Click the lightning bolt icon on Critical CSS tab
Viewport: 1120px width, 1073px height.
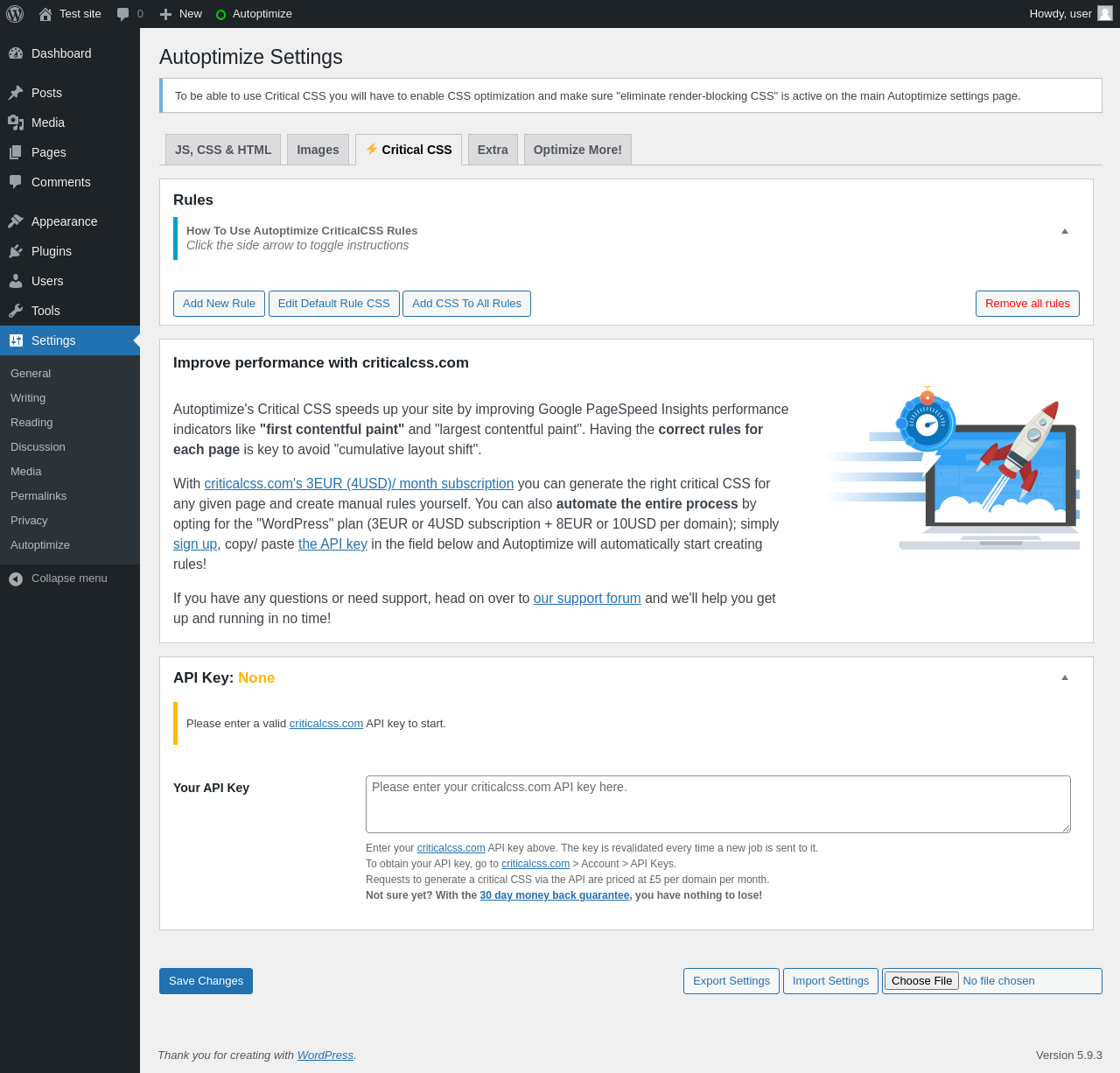click(372, 149)
